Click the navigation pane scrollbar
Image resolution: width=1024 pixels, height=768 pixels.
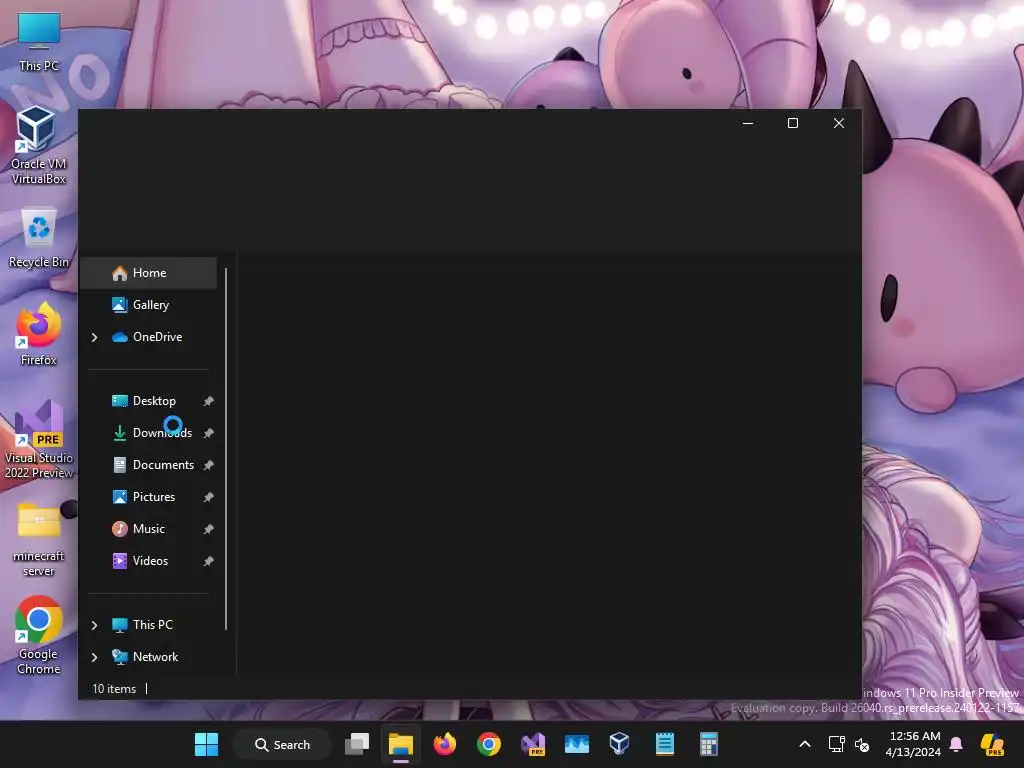pyautogui.click(x=226, y=449)
